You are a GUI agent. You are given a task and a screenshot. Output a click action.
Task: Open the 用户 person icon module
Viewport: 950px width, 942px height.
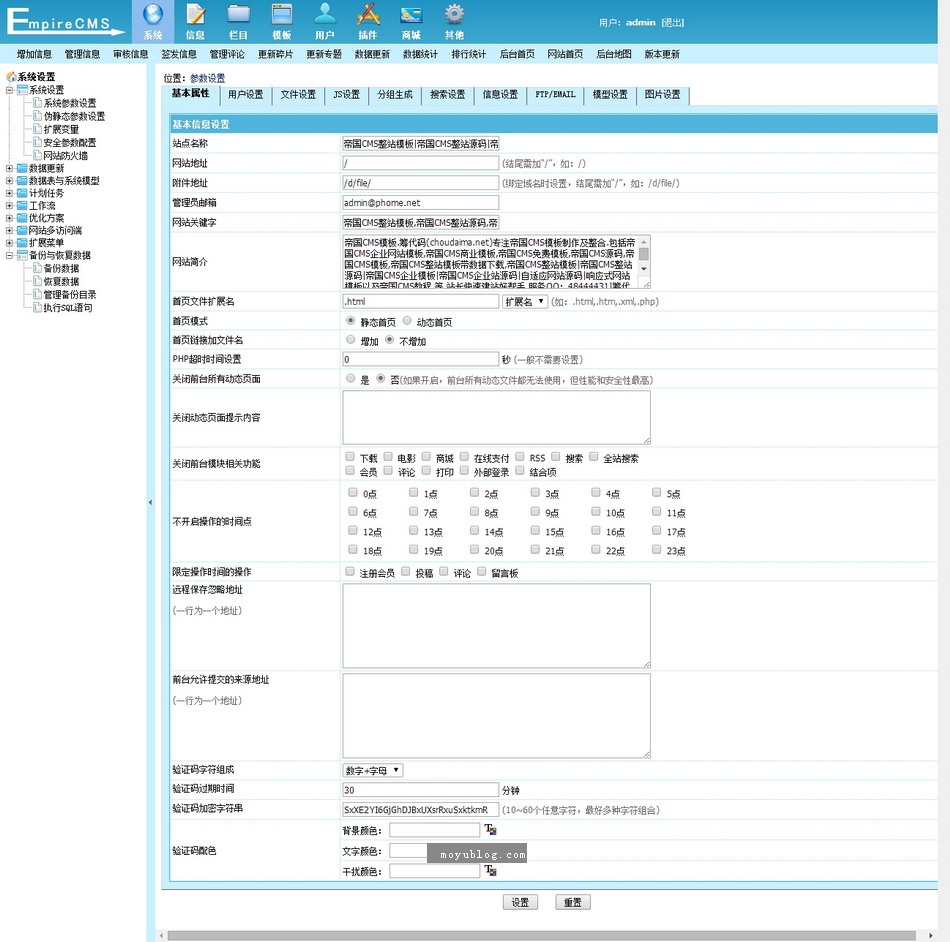point(325,21)
